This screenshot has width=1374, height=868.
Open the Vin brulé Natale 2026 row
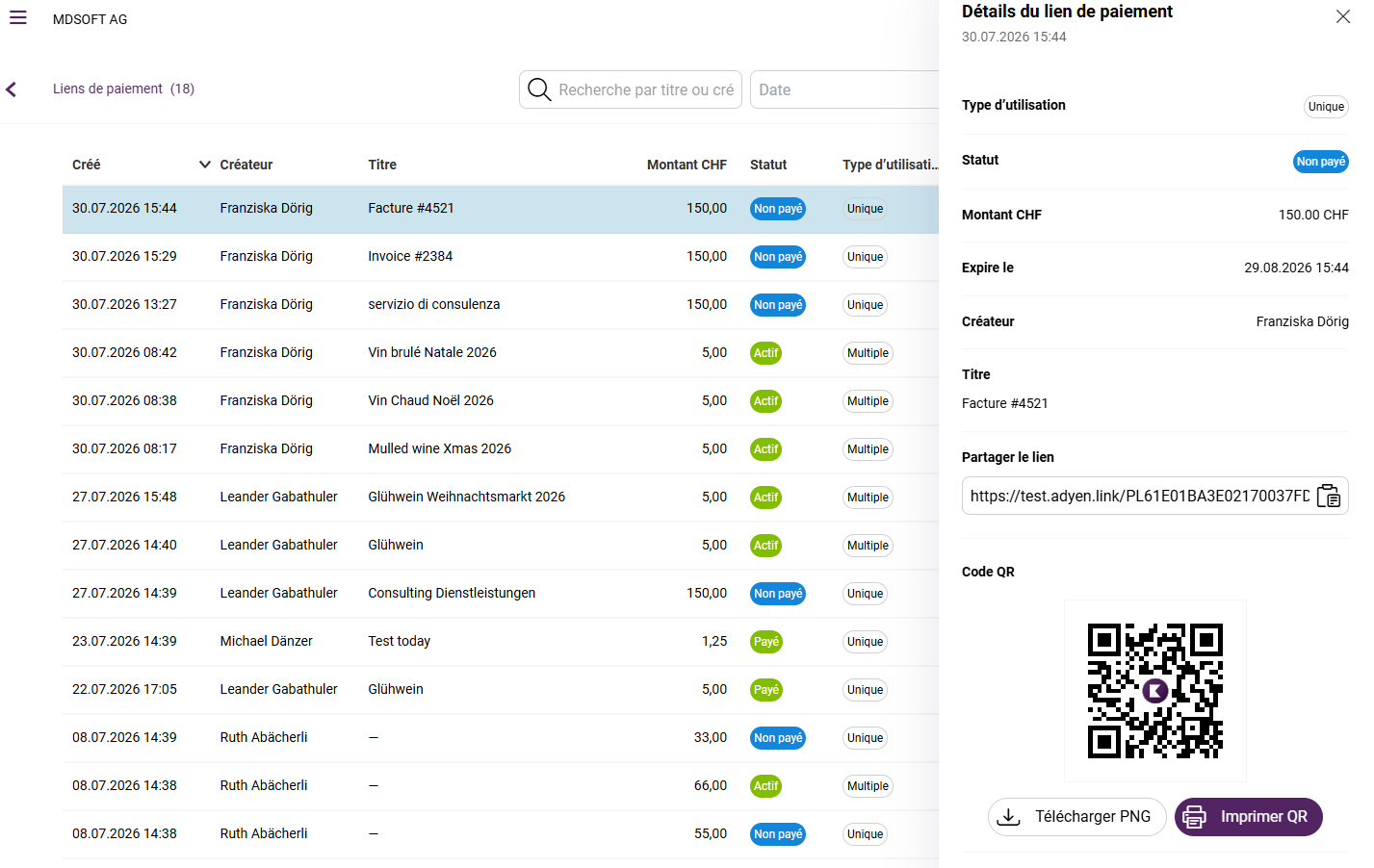[x=501, y=353]
